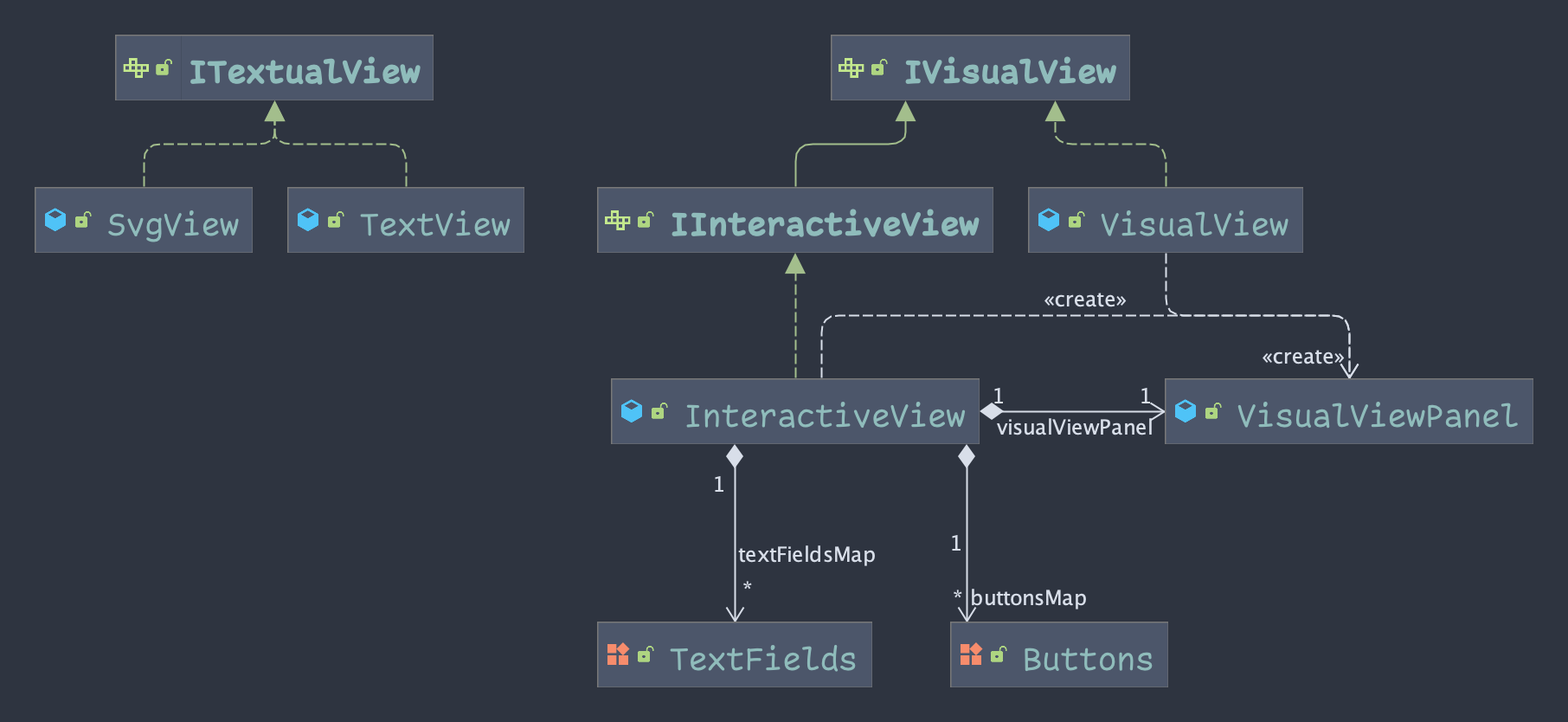Click the blue class icon on SvgView
Image resolution: width=1568 pixels, height=722 pixels.
click(x=55, y=220)
